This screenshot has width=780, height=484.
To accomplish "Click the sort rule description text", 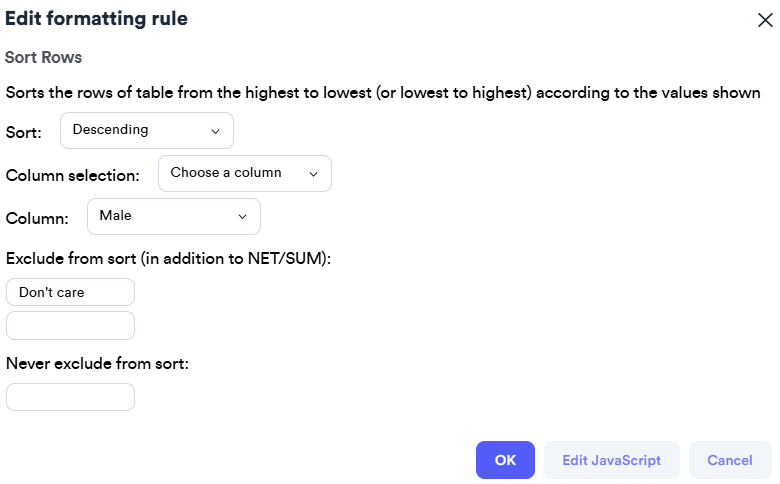I will click(383, 93).
